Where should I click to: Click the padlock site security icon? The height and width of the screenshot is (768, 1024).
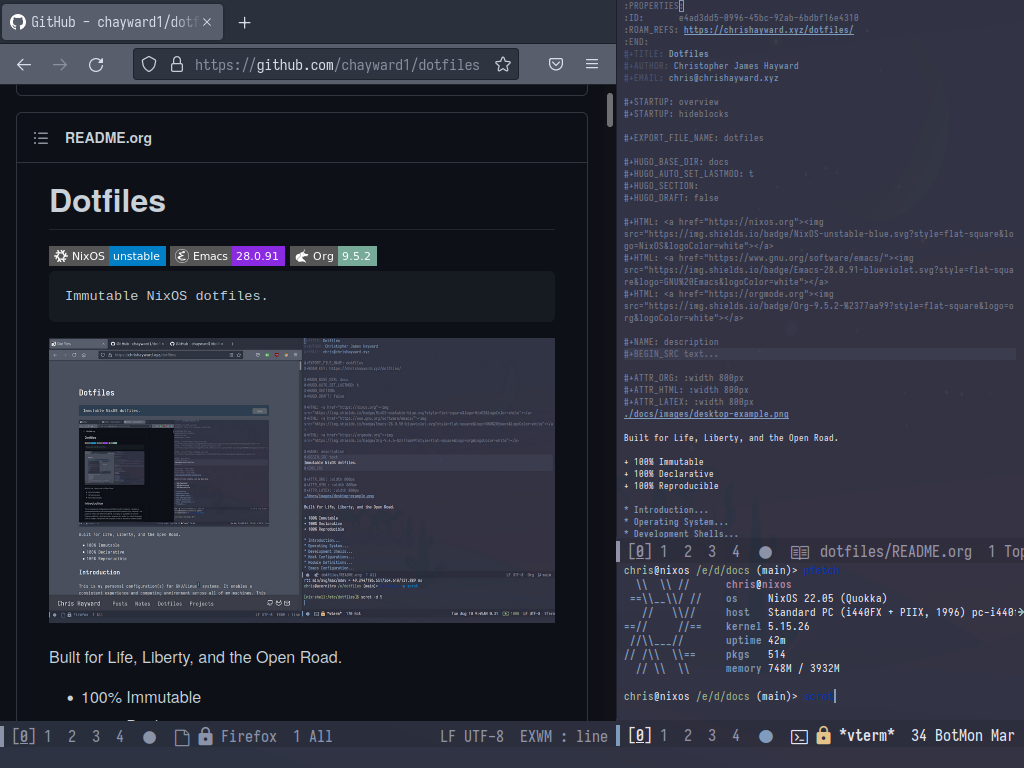point(176,65)
